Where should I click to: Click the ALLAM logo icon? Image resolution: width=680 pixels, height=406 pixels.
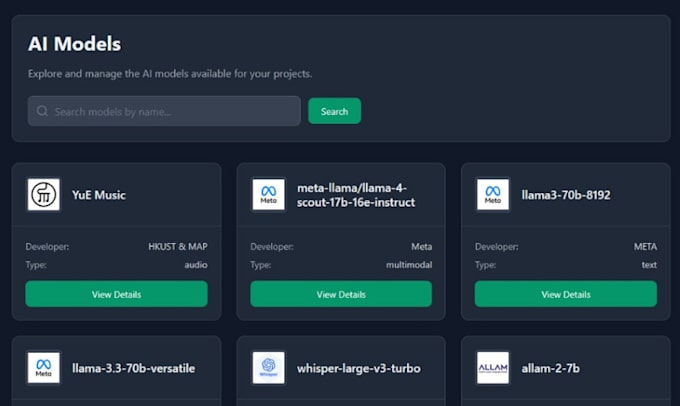(x=493, y=368)
